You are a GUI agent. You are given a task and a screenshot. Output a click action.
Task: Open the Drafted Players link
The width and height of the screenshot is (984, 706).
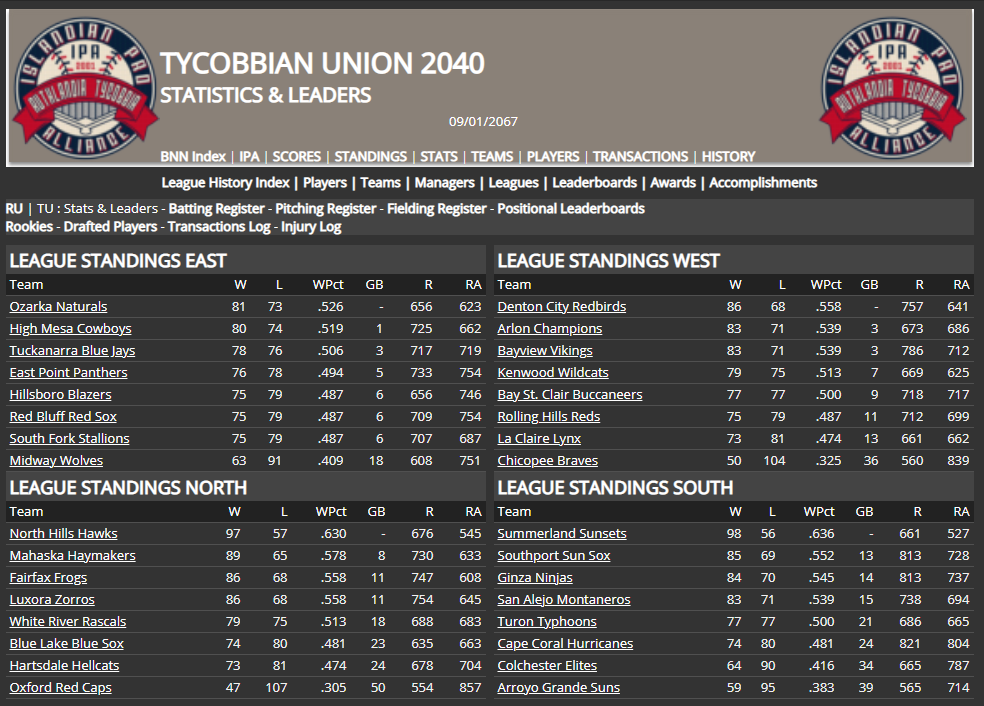coord(110,227)
